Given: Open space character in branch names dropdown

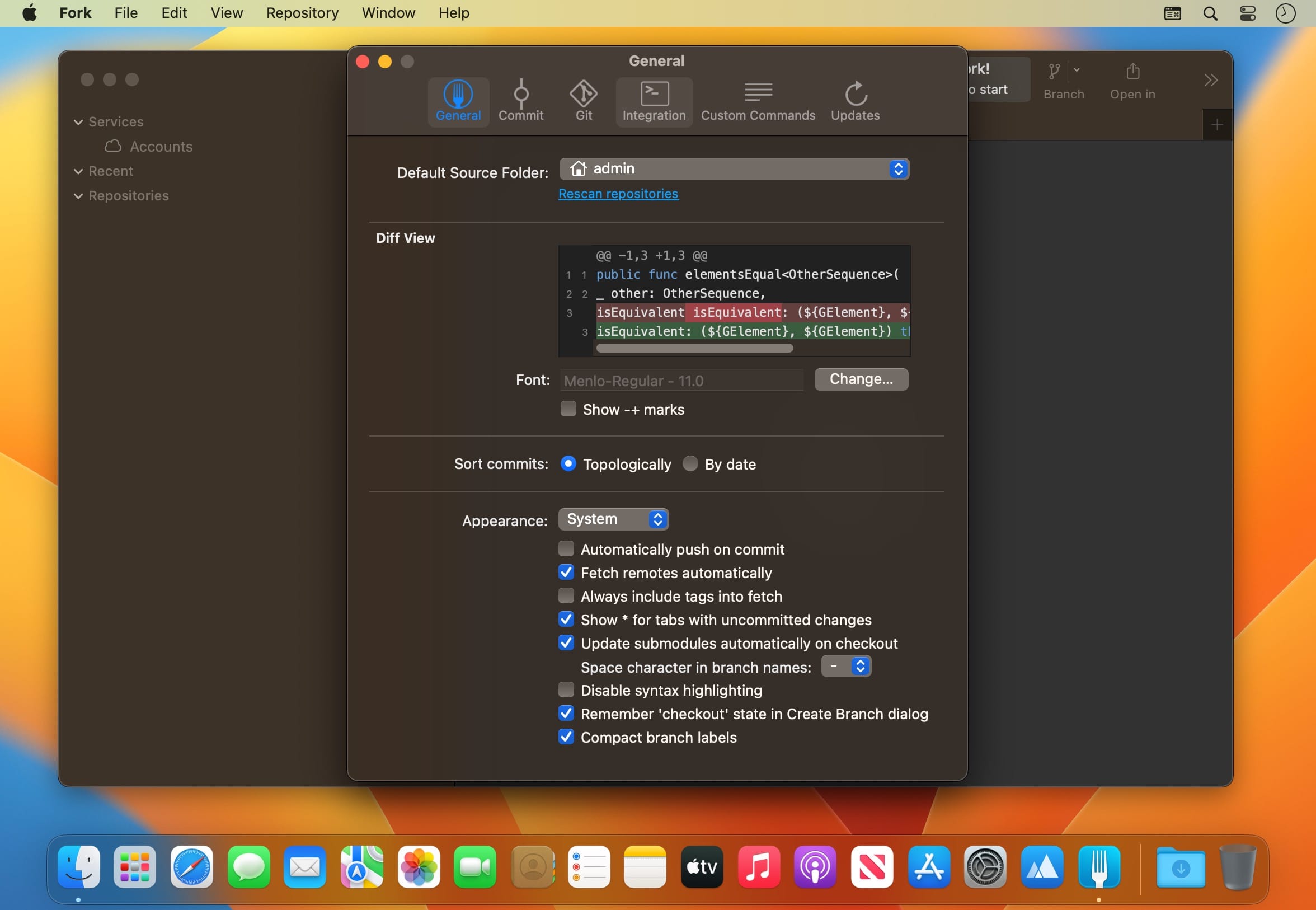Looking at the screenshot, I should click(846, 667).
